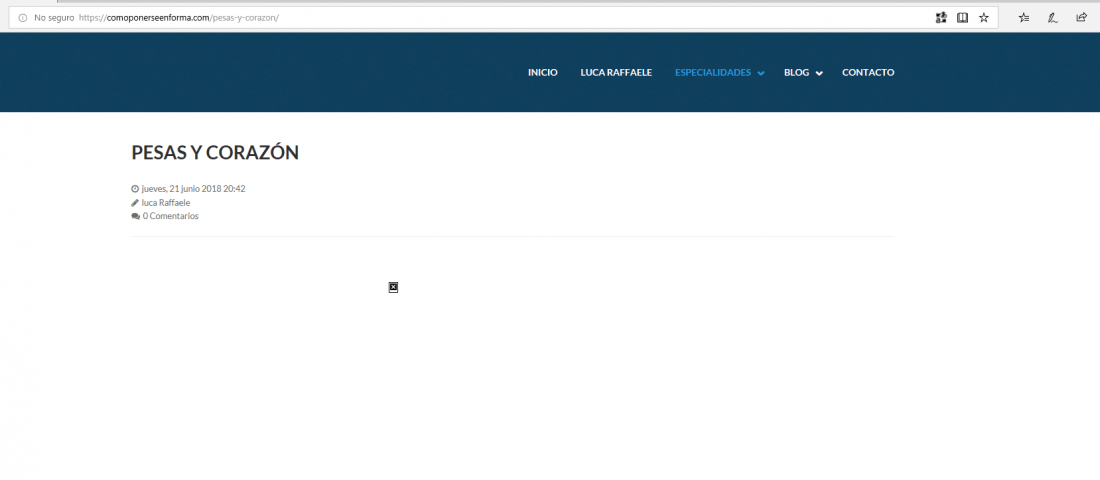Go to INICIO menu item

[543, 72]
